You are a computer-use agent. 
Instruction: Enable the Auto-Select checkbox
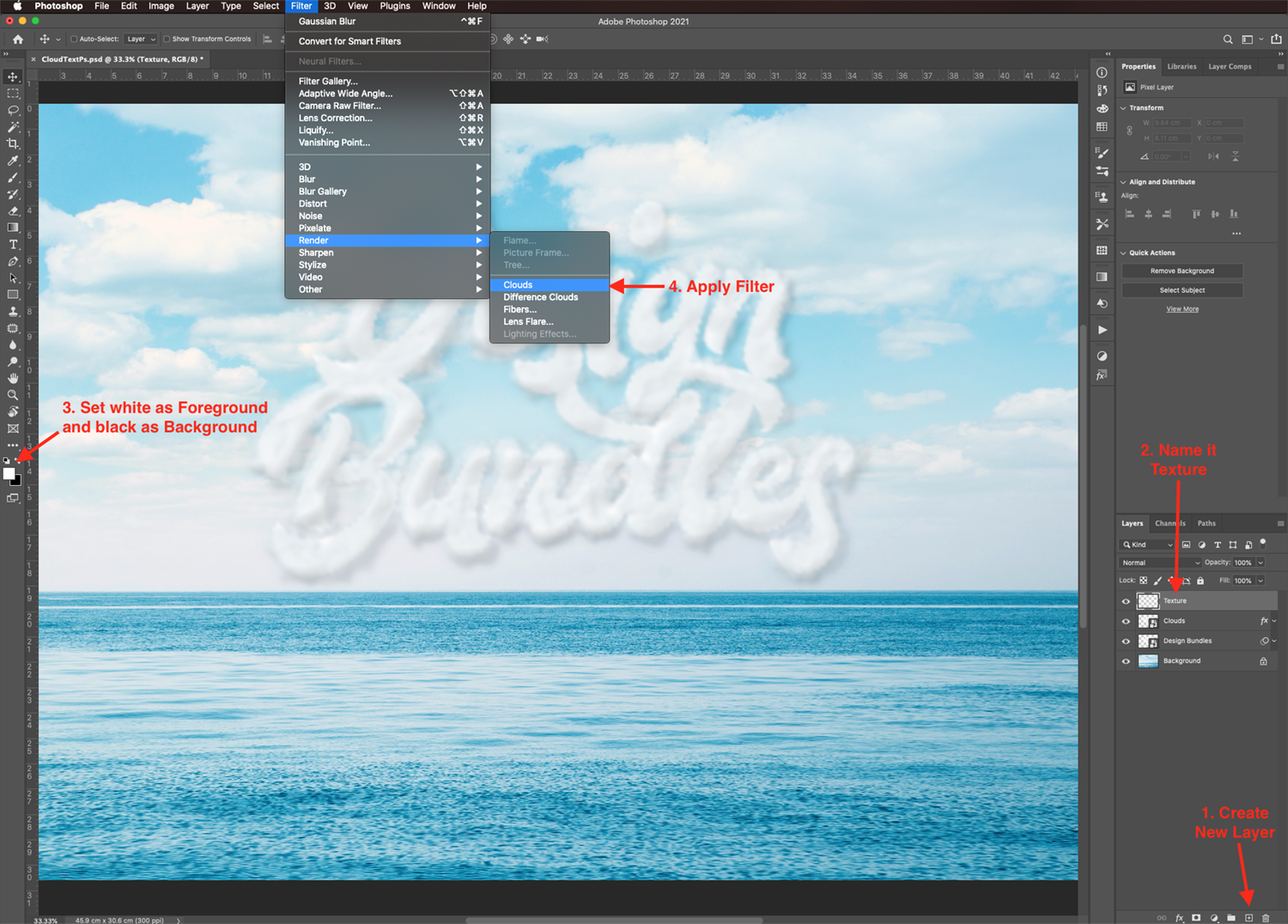(x=74, y=39)
